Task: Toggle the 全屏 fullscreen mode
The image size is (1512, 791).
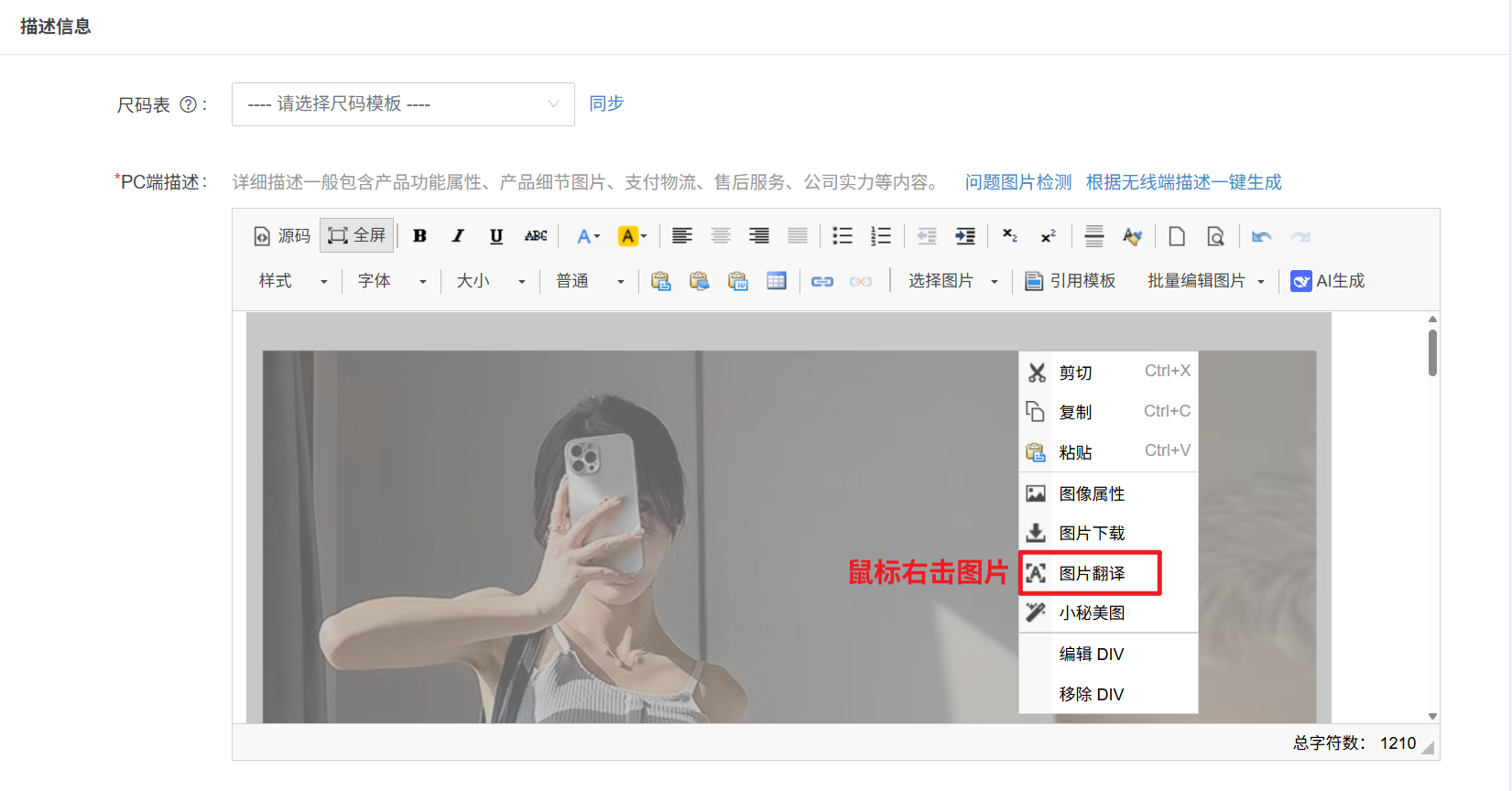Action: pos(357,236)
